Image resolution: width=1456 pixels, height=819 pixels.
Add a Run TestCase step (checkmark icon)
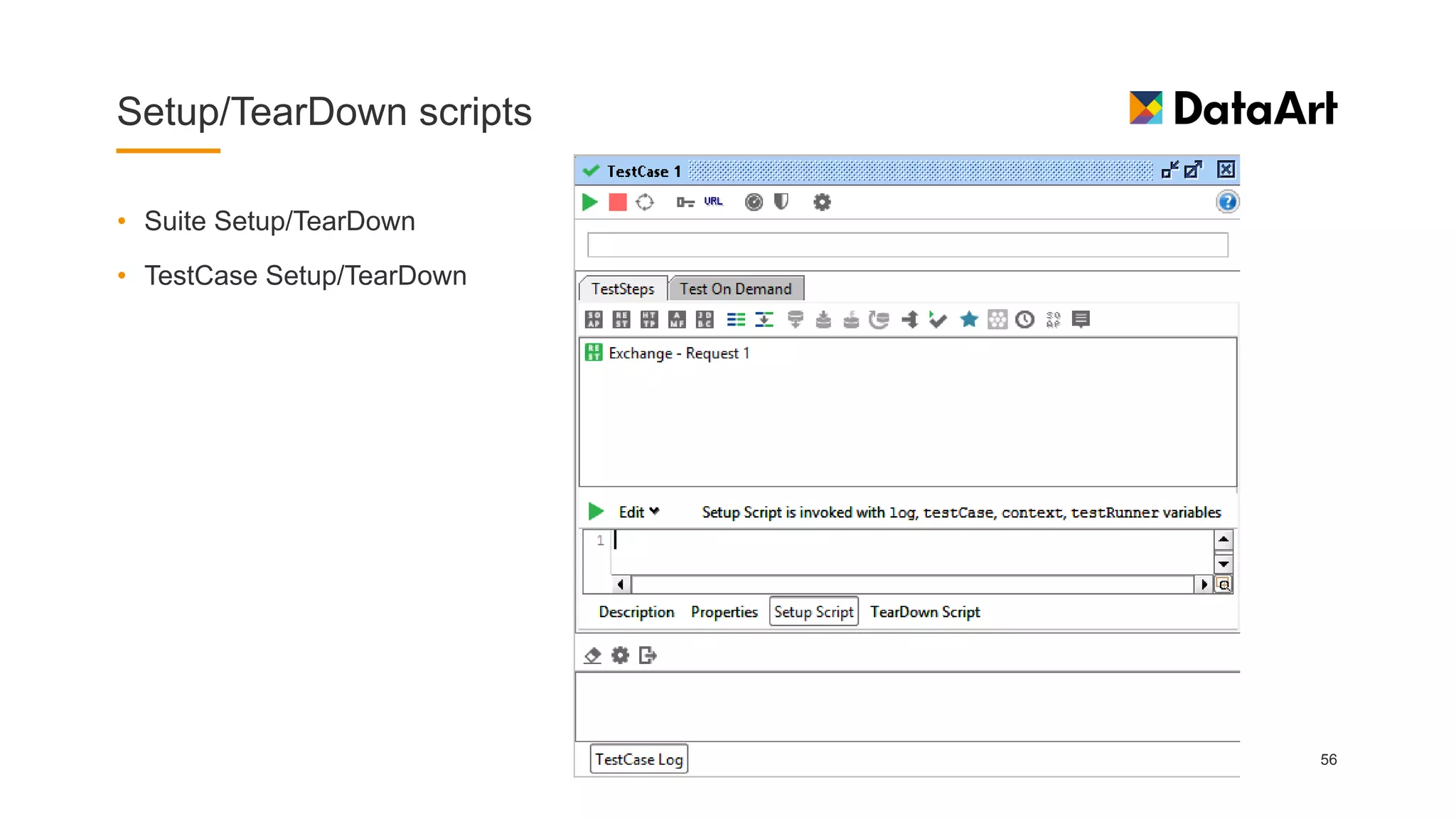(x=938, y=320)
